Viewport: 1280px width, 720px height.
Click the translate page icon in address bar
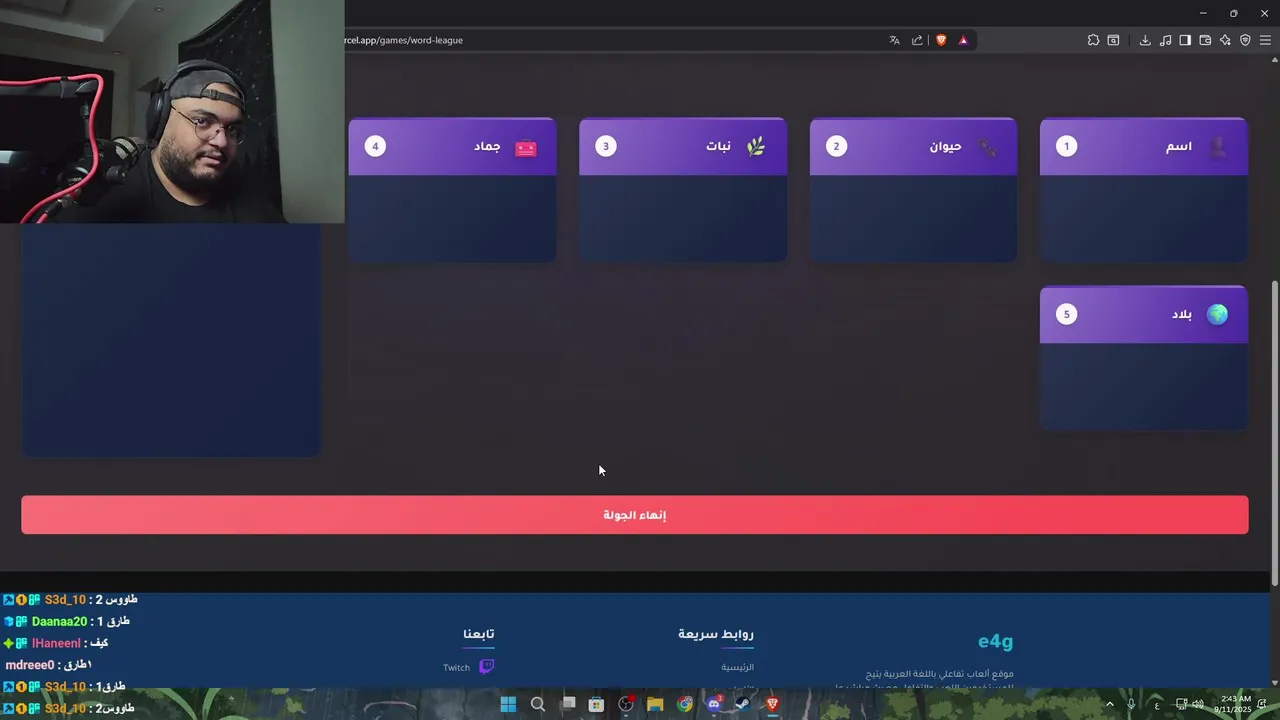pyautogui.click(x=894, y=40)
